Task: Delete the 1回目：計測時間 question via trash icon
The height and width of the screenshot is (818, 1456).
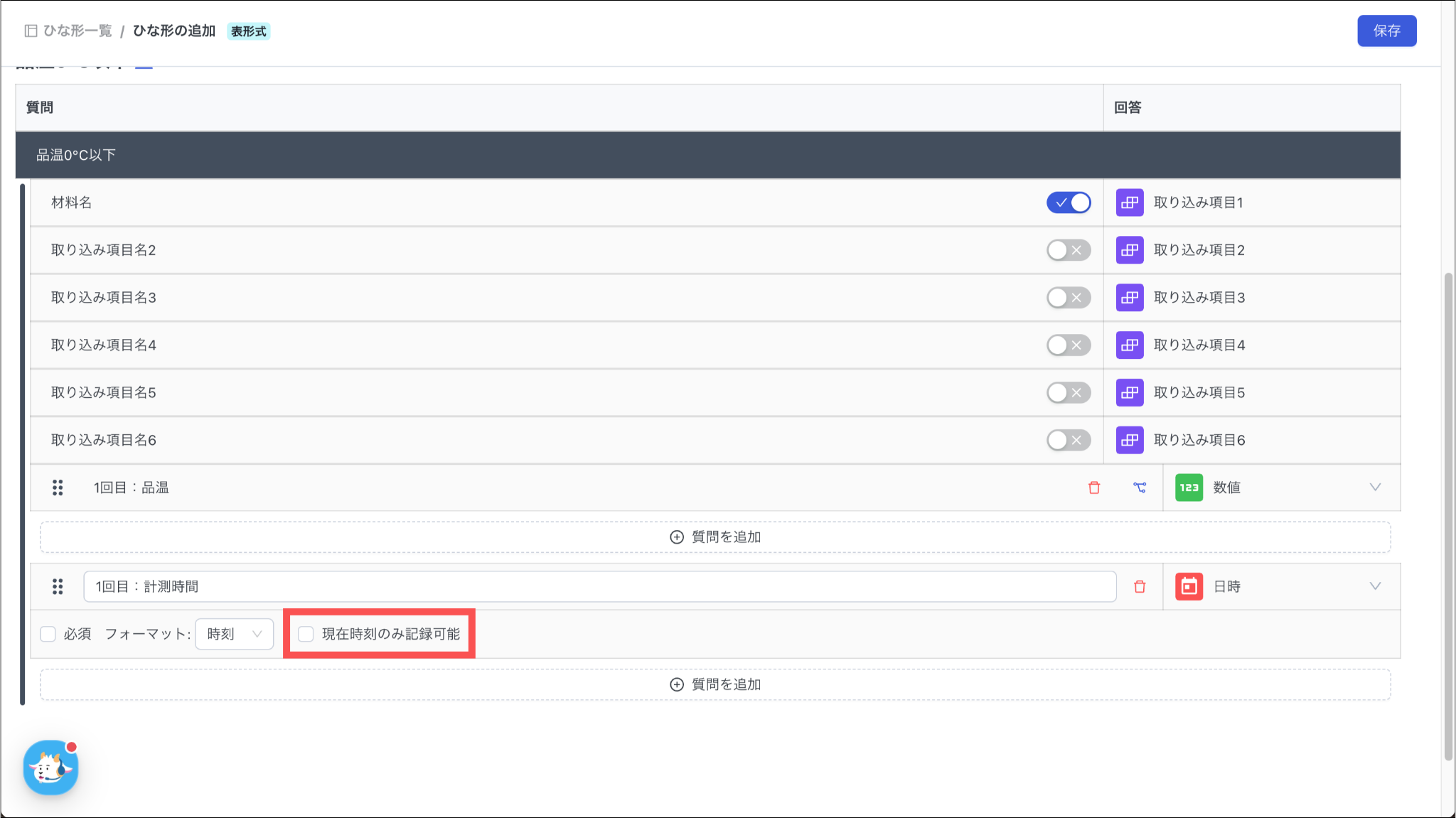Action: [1140, 586]
